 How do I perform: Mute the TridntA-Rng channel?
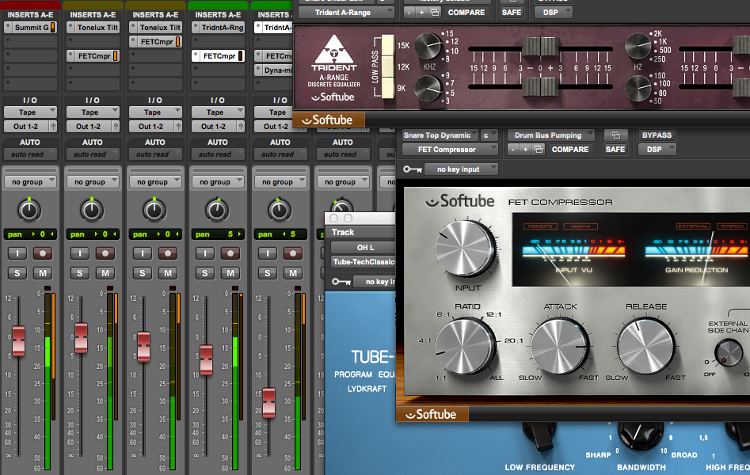click(231, 273)
